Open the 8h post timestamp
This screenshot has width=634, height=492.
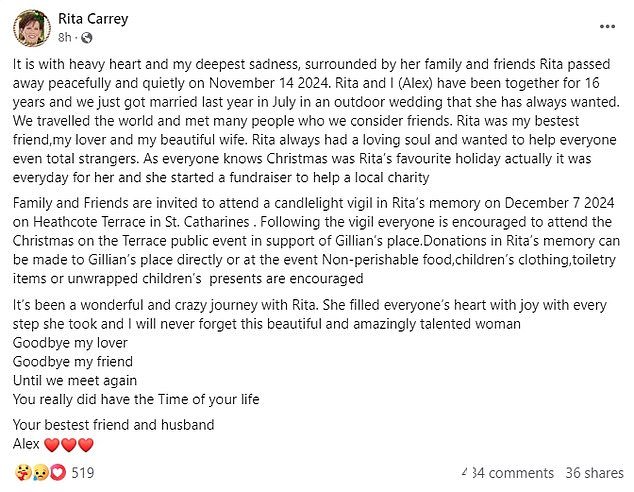[x=64, y=38]
